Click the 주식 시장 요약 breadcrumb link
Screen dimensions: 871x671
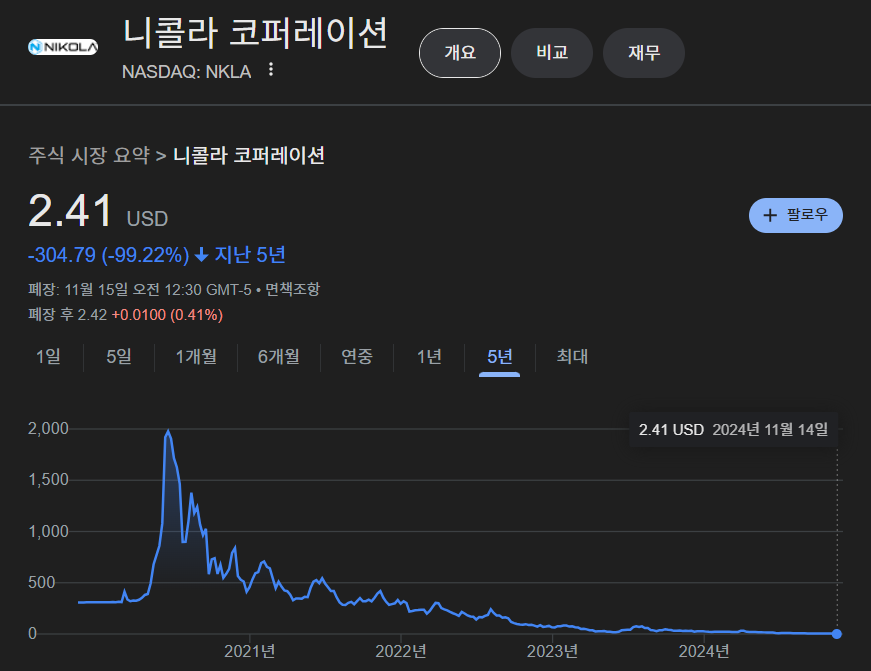coord(89,155)
